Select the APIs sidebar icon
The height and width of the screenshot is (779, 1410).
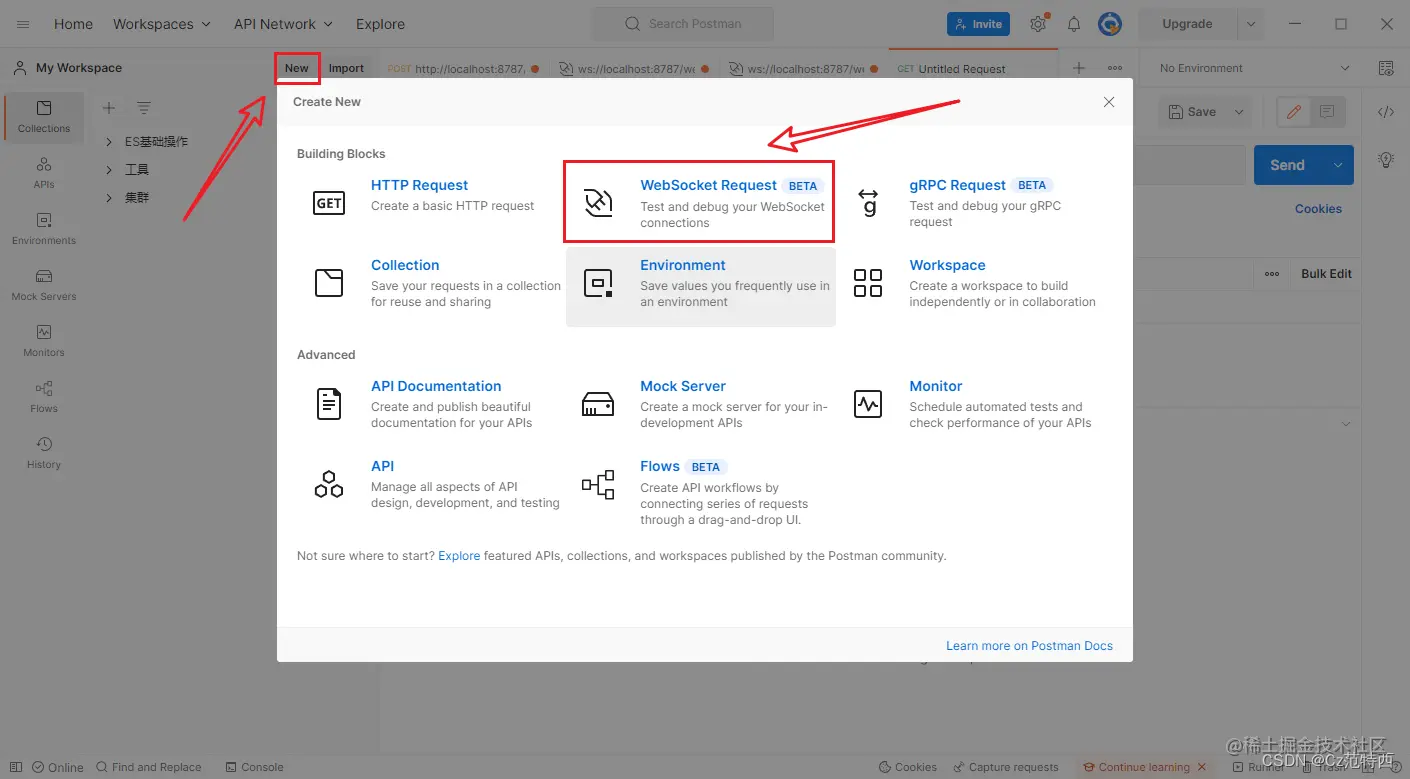coord(44,172)
